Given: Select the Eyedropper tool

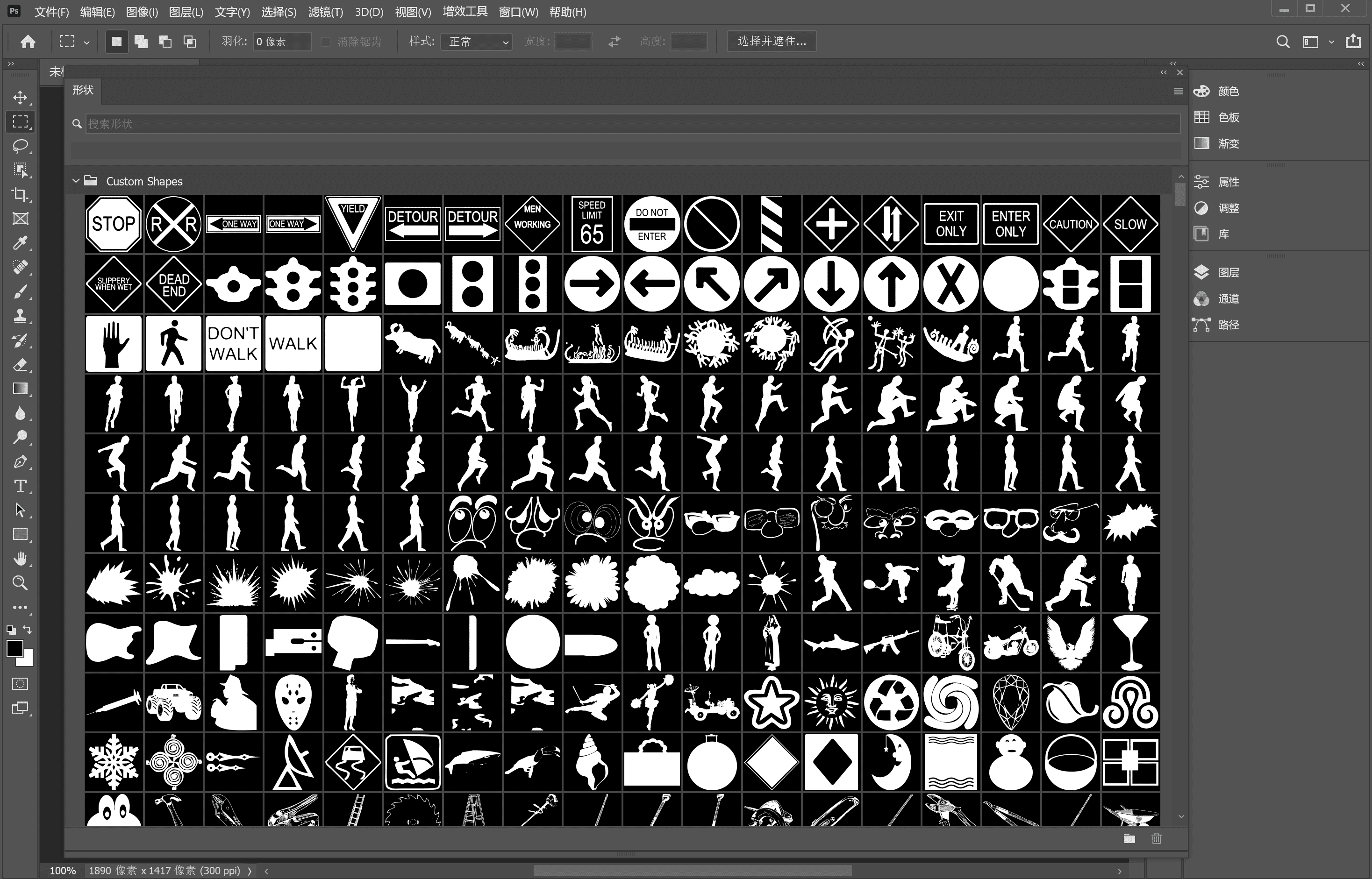Looking at the screenshot, I should point(20,243).
